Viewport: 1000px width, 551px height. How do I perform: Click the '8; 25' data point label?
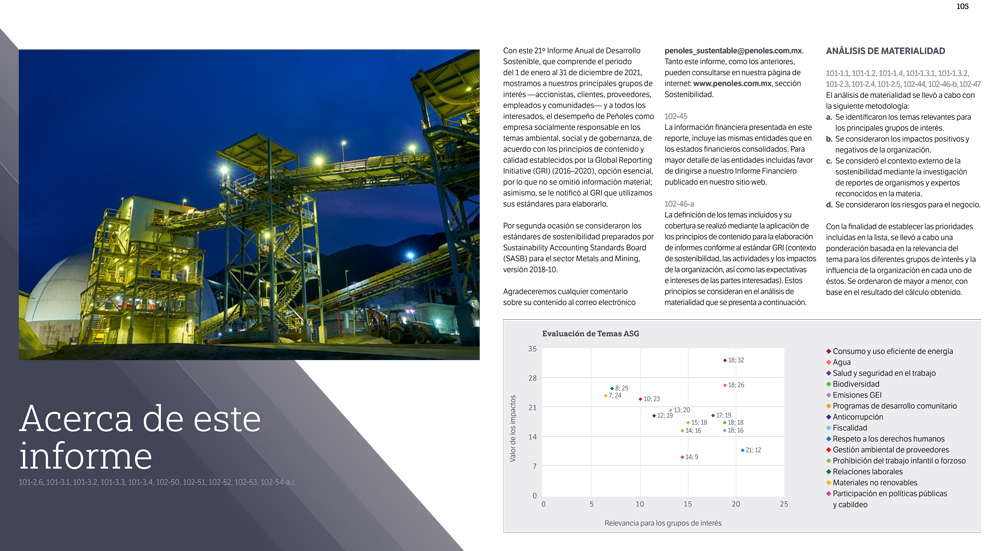coord(621,388)
